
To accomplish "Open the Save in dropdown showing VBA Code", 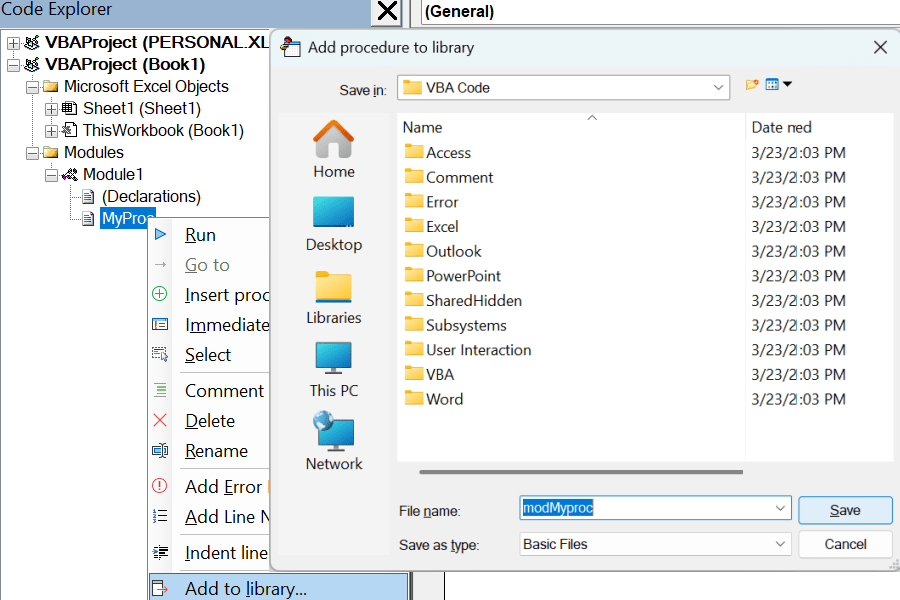I will (718, 86).
